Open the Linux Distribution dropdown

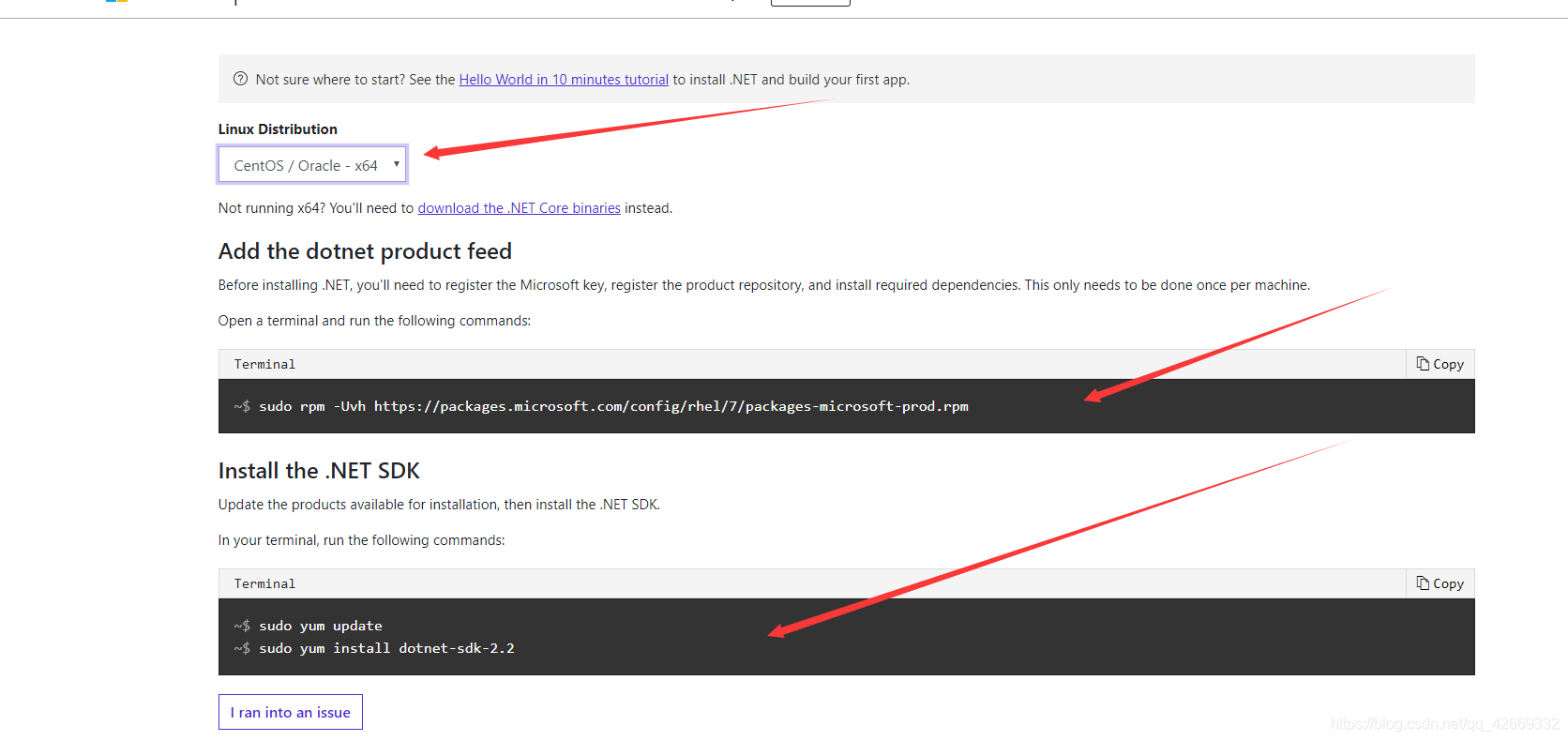pyautogui.click(x=312, y=165)
